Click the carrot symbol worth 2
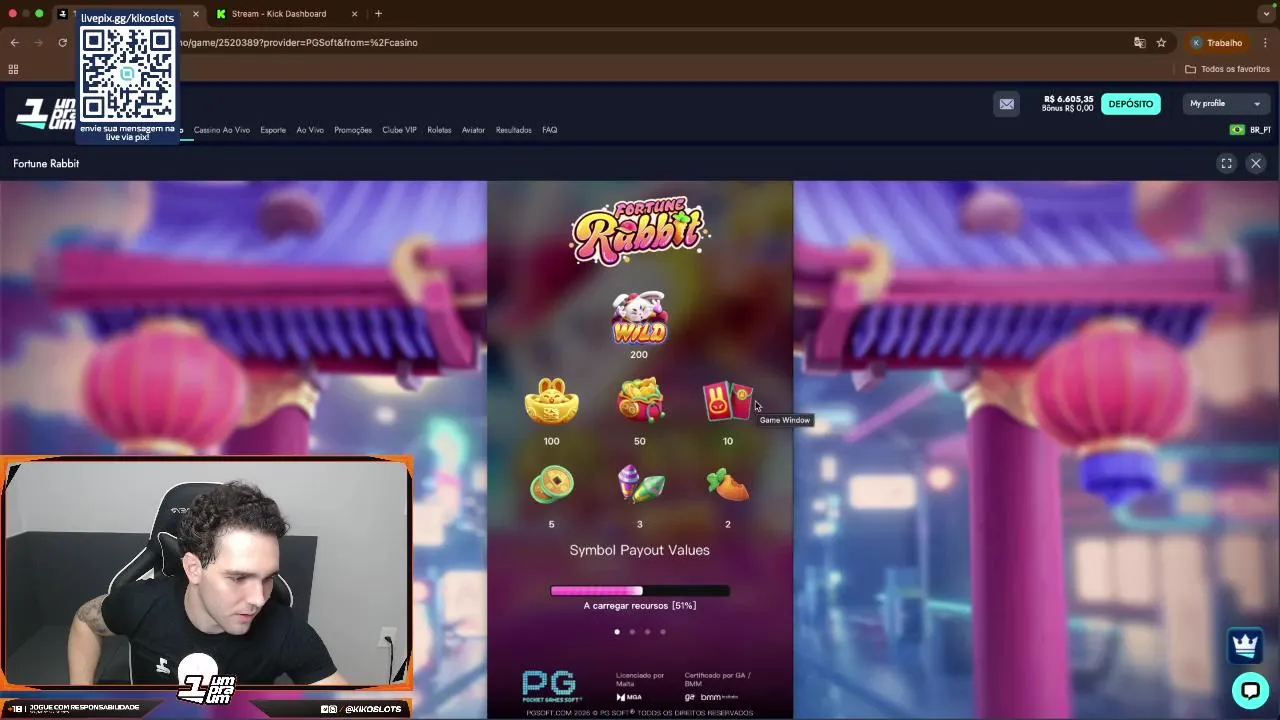Screen dimensions: 1280x720 pyautogui.click(x=727, y=486)
